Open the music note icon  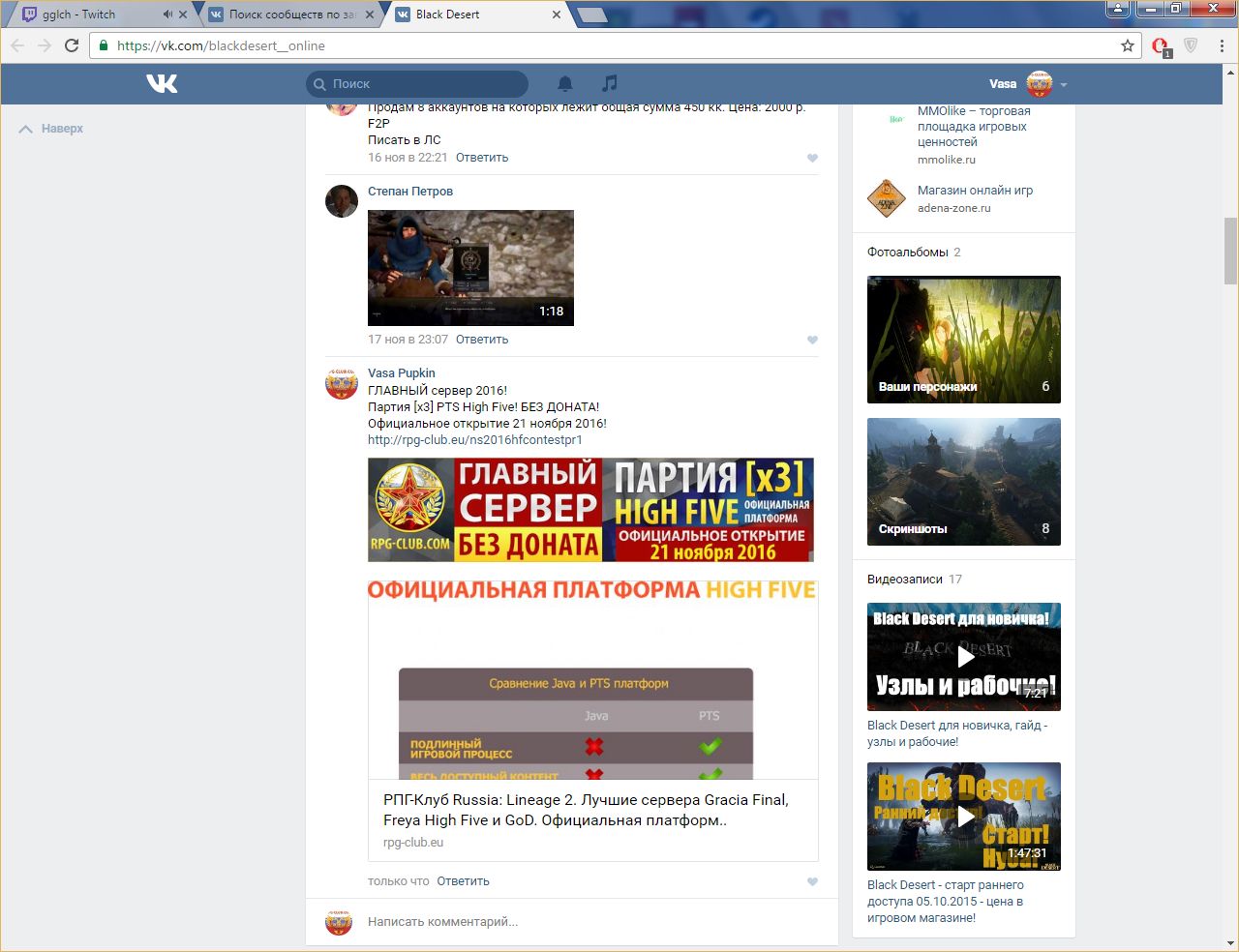tap(609, 83)
